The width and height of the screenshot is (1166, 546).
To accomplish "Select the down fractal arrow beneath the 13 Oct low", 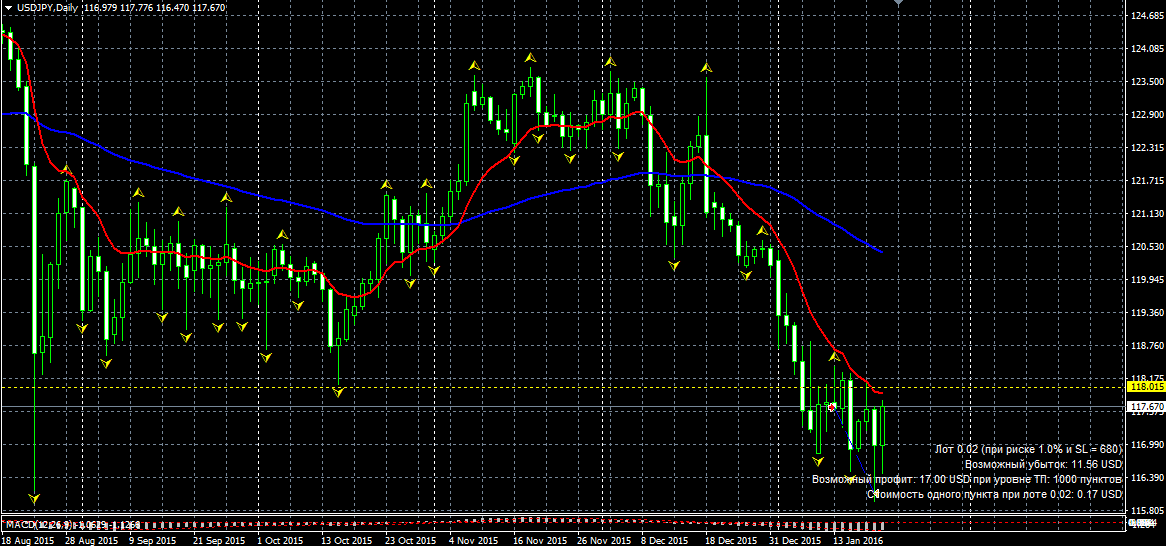I will (339, 391).
